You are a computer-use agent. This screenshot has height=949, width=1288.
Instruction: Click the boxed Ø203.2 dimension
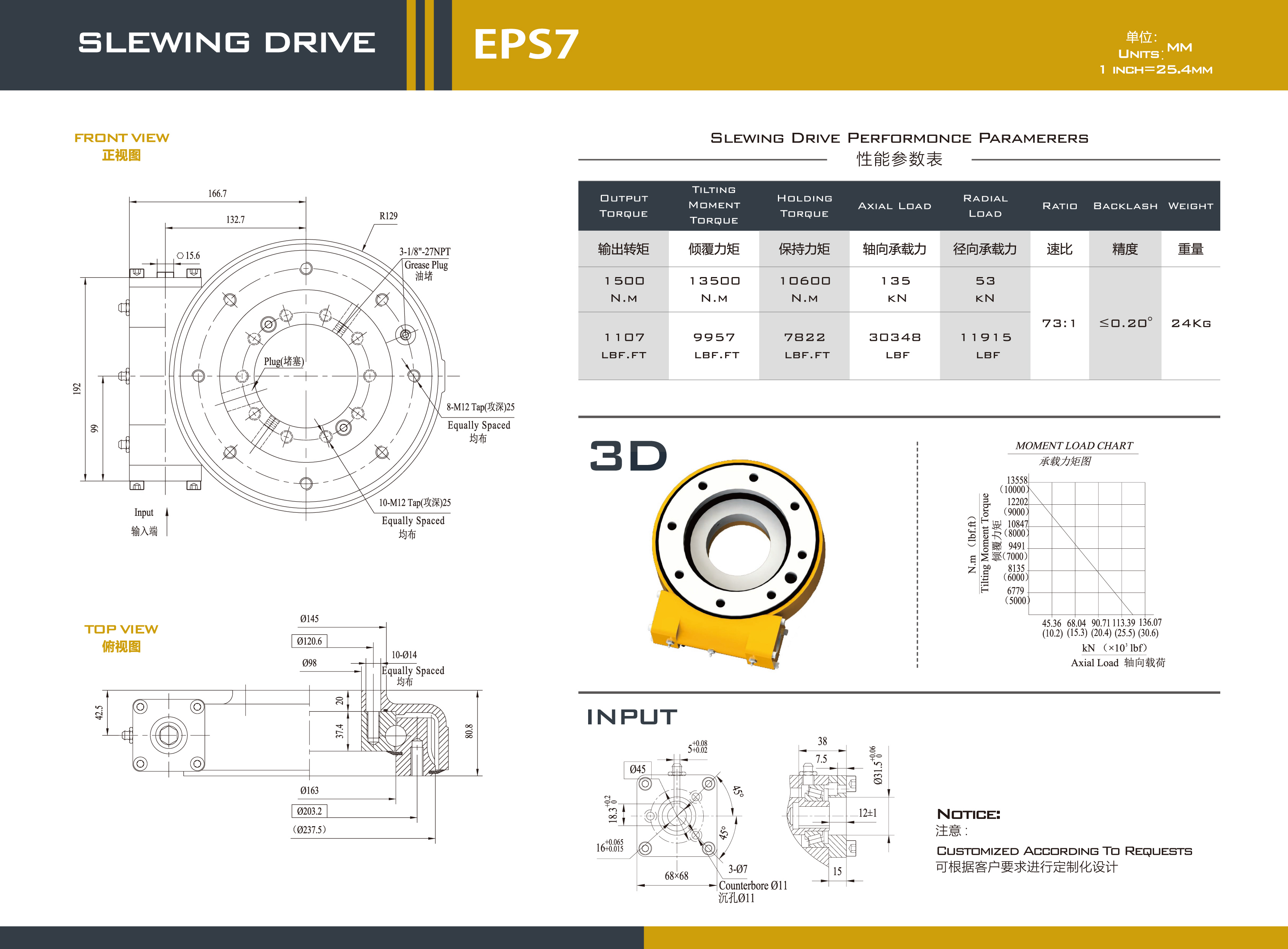(310, 811)
